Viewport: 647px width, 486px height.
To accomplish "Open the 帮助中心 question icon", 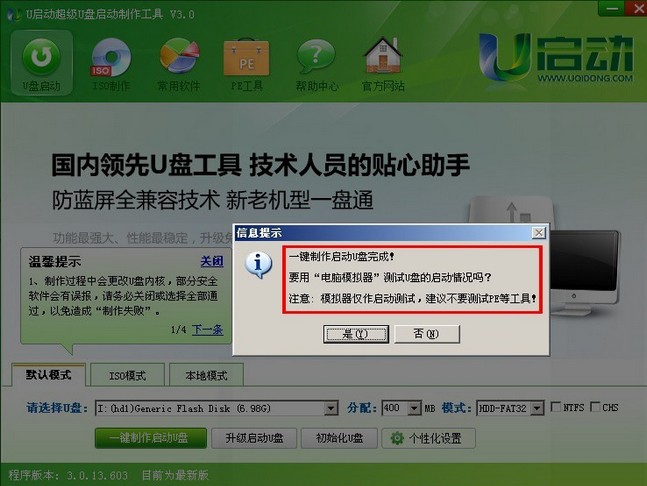I will click(x=316, y=64).
